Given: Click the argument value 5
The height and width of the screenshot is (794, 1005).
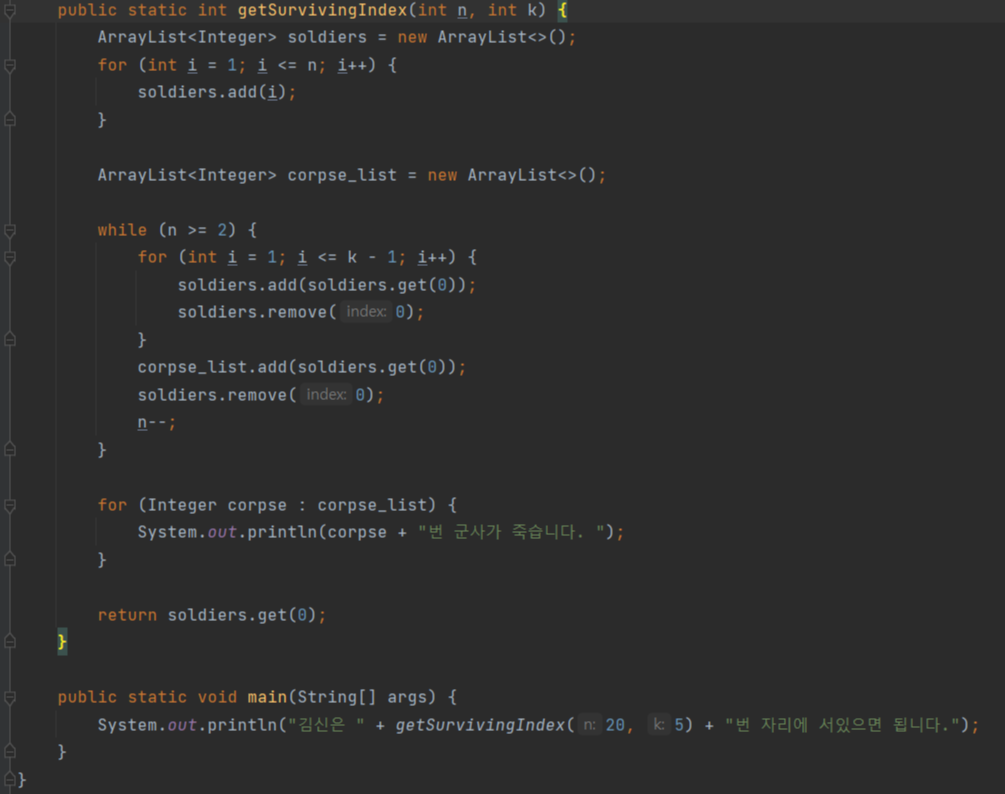Looking at the screenshot, I should tap(679, 725).
